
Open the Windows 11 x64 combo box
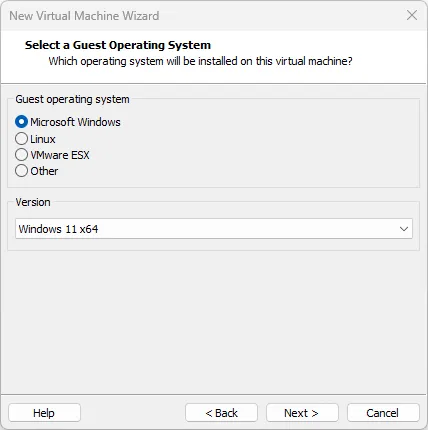[214, 229]
